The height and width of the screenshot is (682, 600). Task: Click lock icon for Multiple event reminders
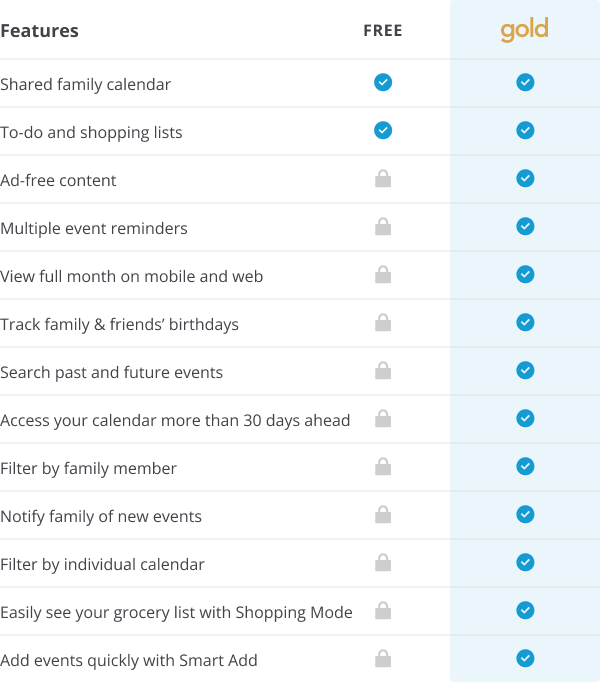(383, 227)
